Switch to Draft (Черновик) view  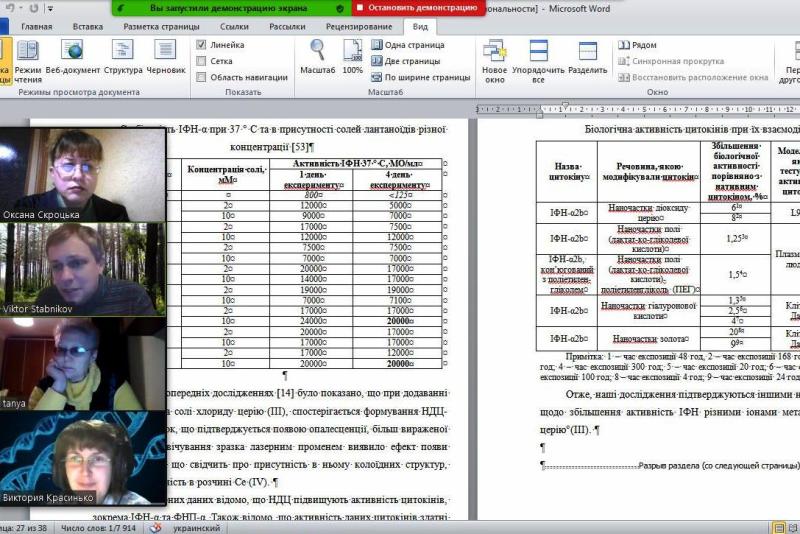166,57
